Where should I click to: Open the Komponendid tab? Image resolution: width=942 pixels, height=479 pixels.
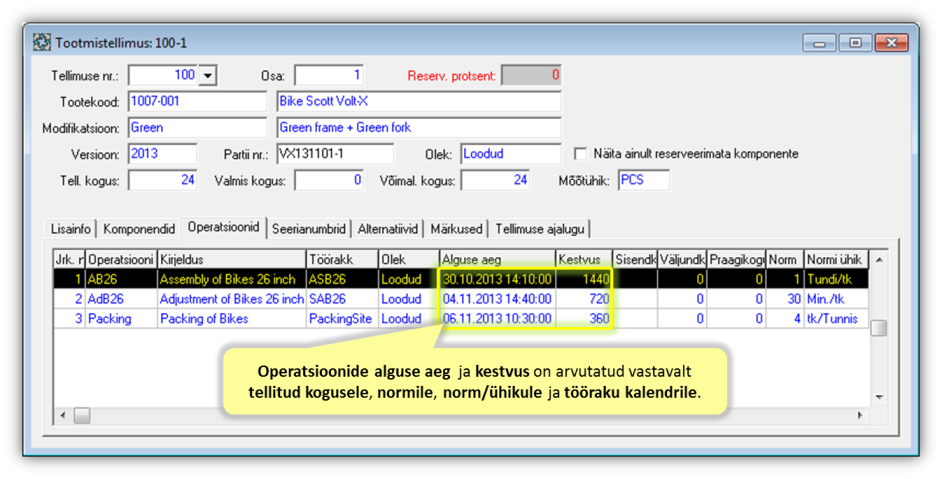[x=139, y=229]
